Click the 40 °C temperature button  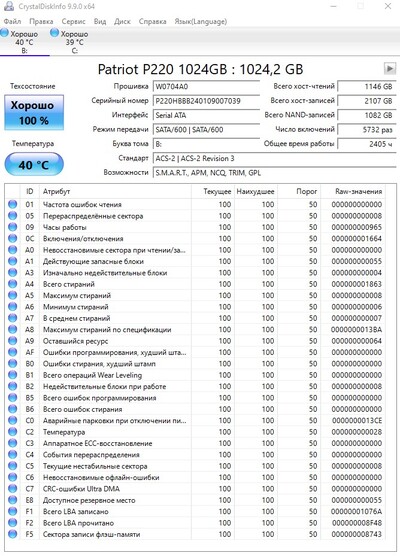click(x=34, y=164)
